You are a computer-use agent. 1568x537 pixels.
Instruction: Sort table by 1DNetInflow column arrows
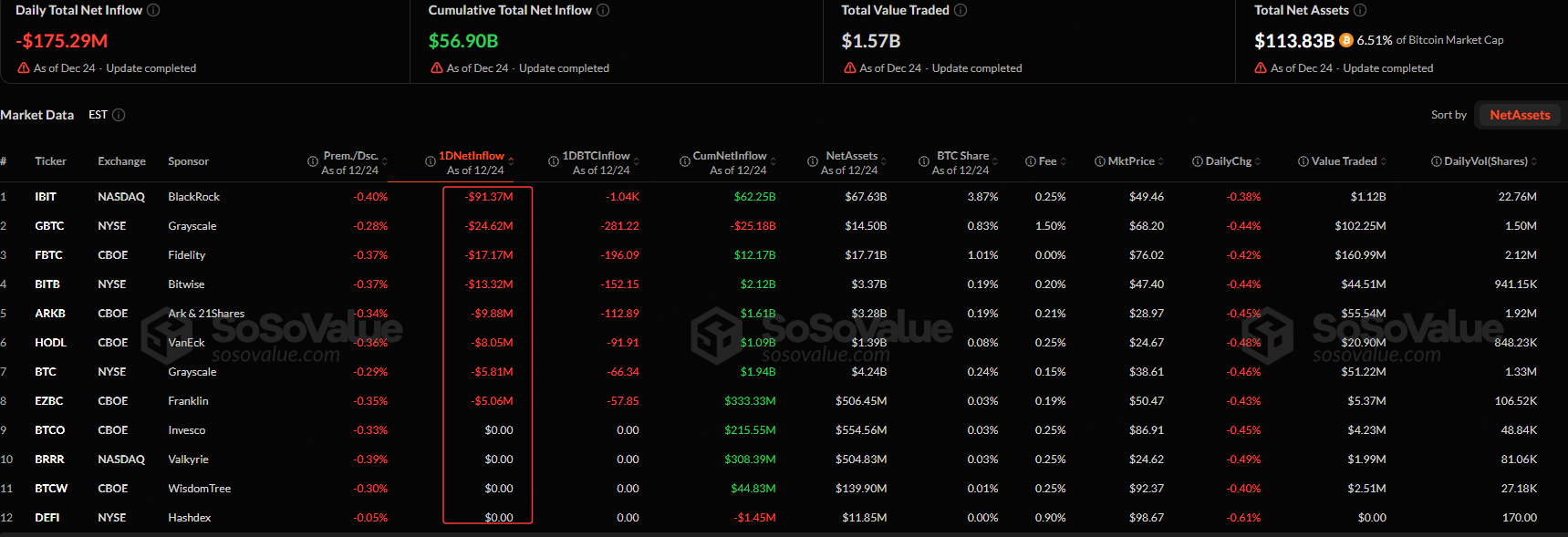click(x=511, y=161)
